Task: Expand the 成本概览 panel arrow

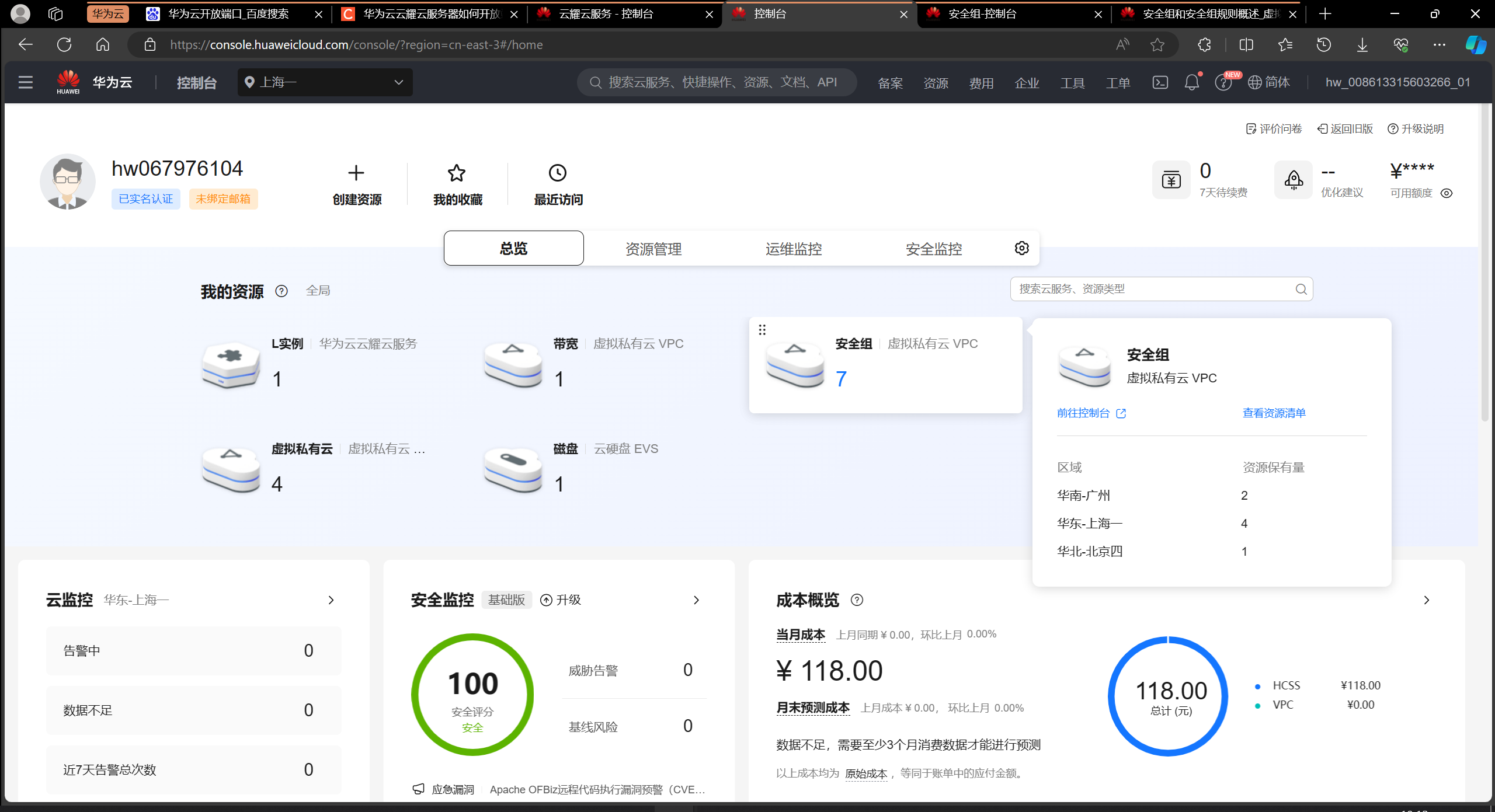Action: (1427, 600)
